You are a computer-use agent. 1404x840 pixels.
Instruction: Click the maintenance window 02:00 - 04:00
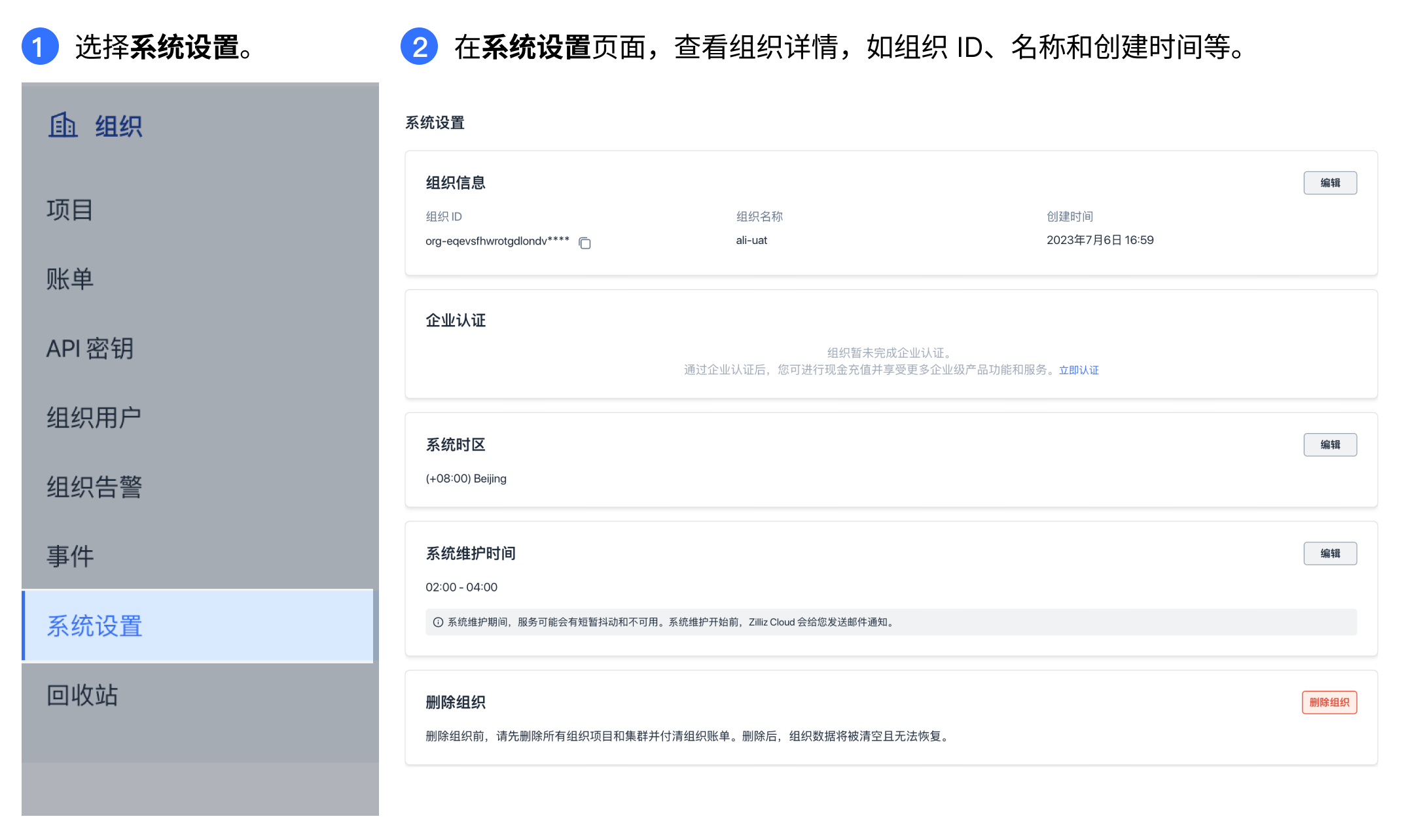[461, 587]
